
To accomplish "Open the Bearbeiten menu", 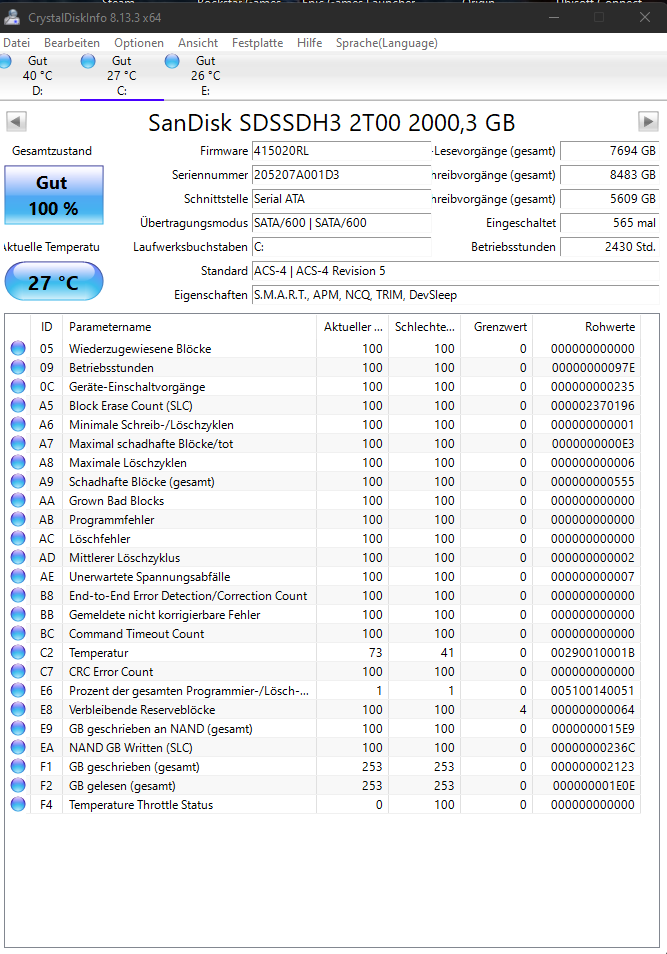I will click(x=72, y=43).
